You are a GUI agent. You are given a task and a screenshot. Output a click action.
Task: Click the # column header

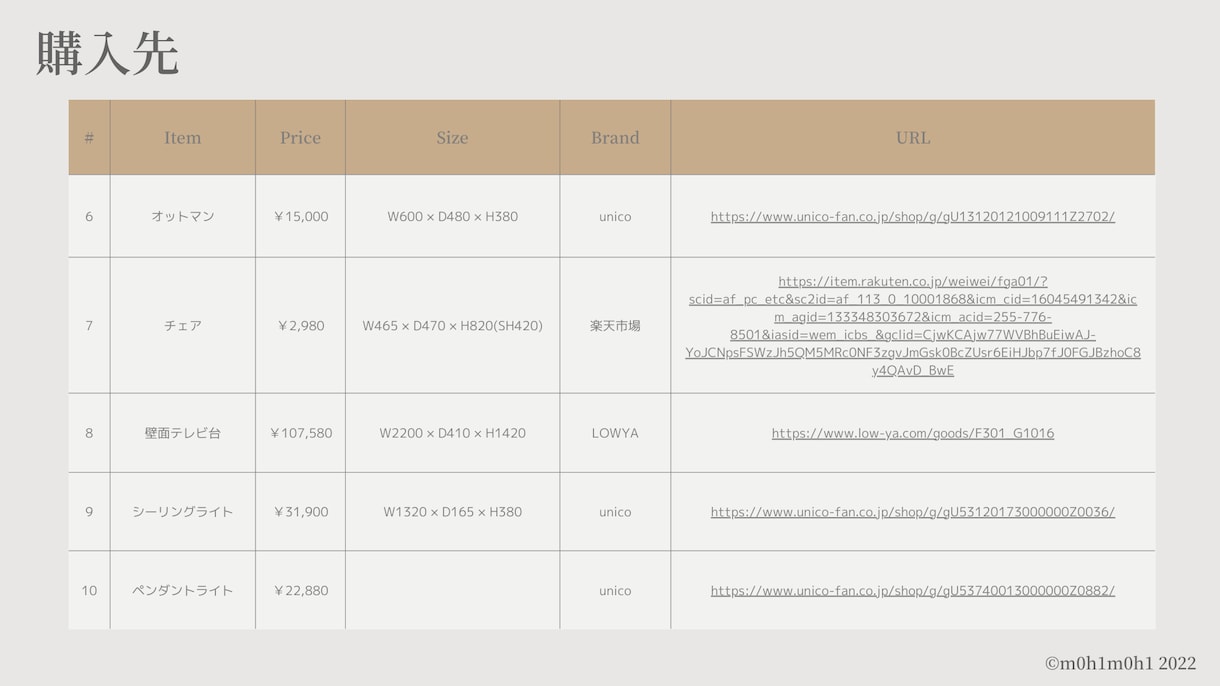pos(89,138)
